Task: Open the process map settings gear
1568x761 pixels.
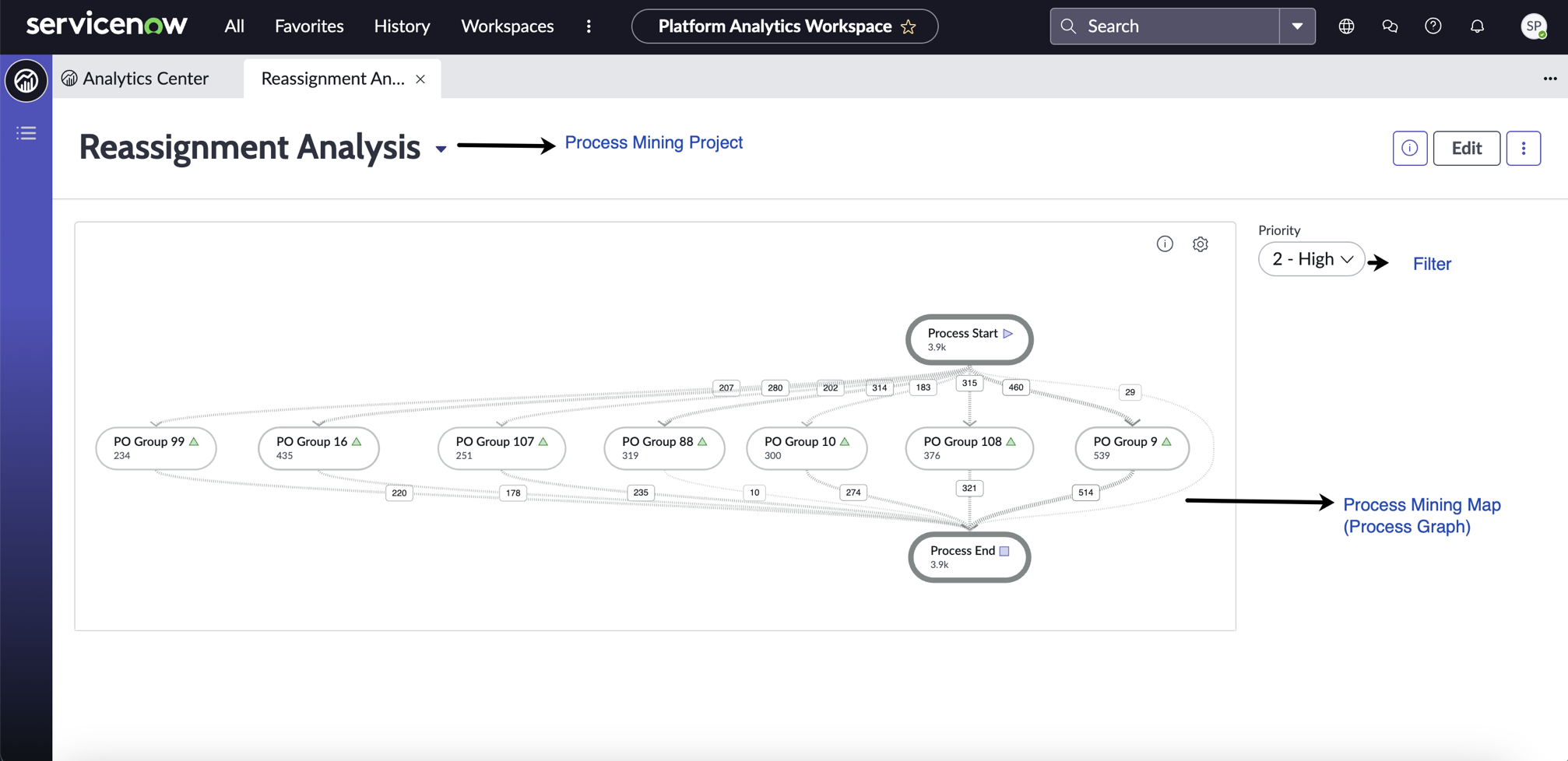Action: (x=1201, y=244)
